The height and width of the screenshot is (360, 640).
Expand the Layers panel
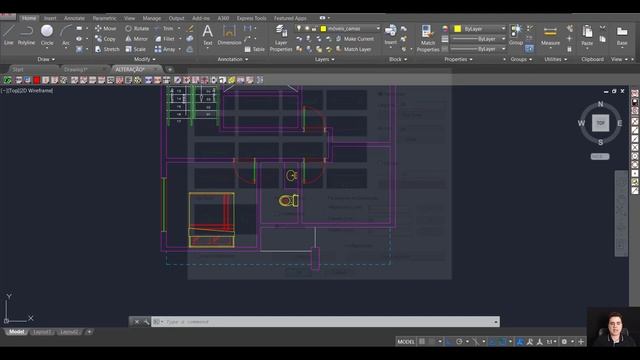[x=325, y=59]
